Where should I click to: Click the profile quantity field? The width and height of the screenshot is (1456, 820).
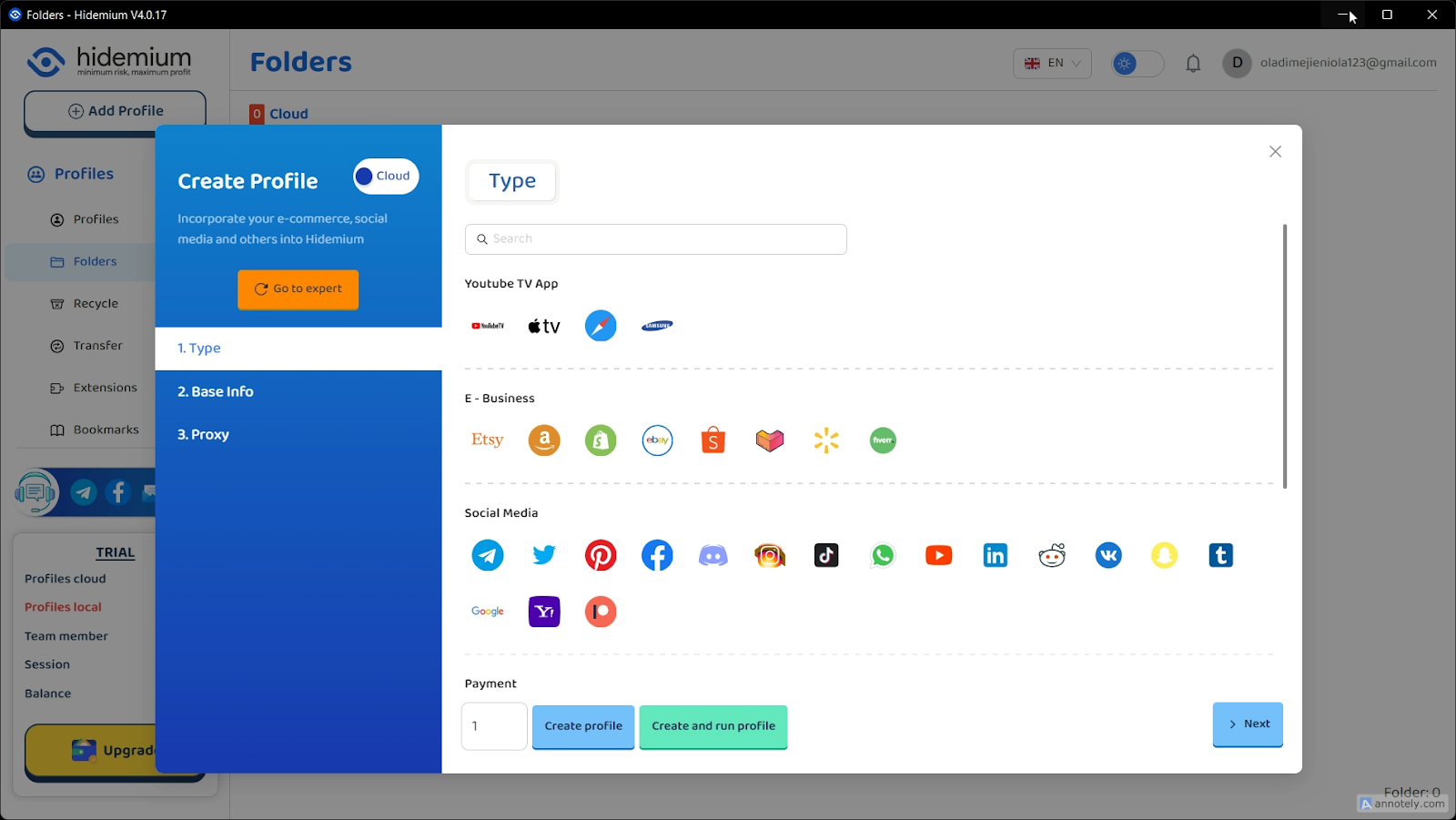click(x=494, y=726)
